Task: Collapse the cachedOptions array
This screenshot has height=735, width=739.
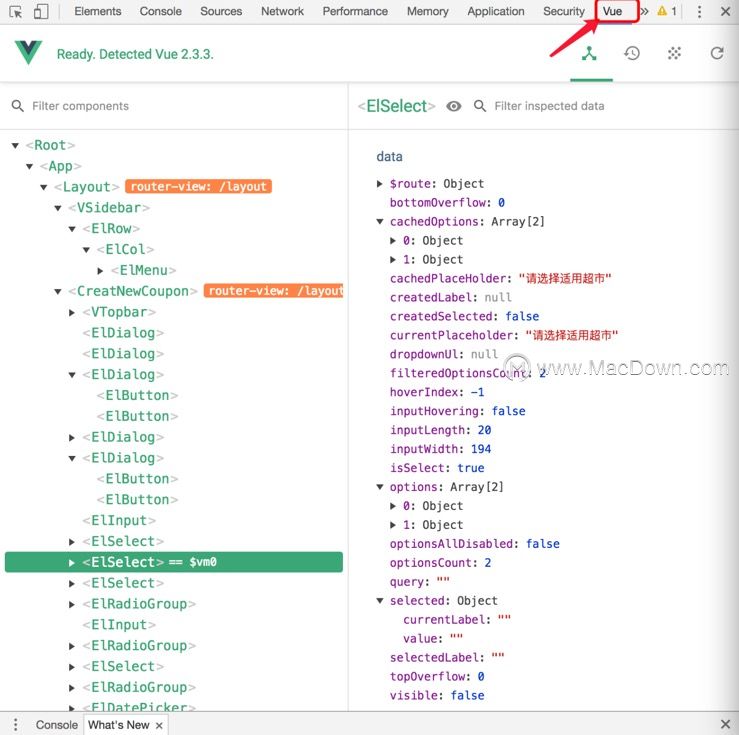Action: (x=380, y=221)
